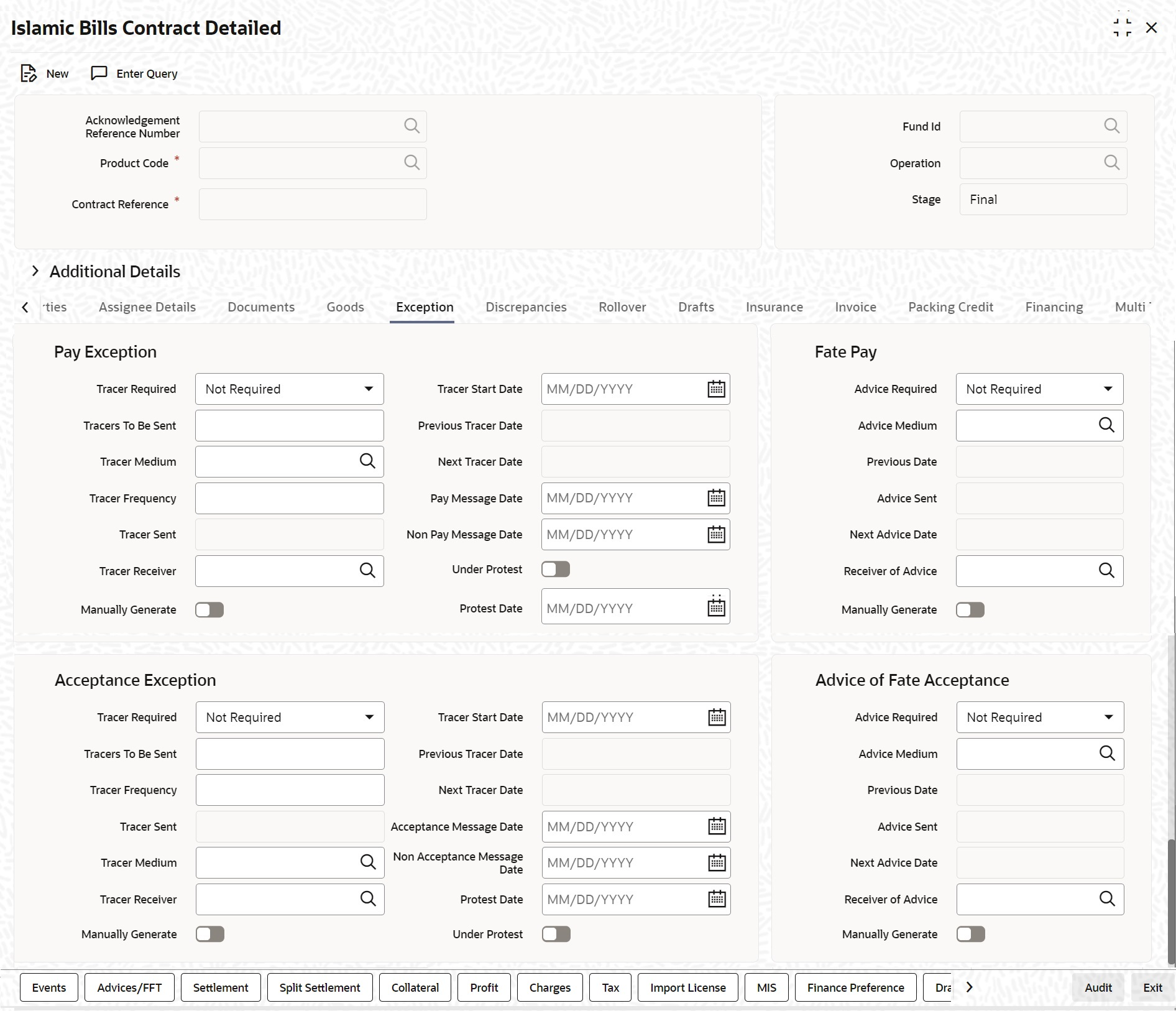
Task: Open Advice of Fate Acceptance Receiver lookup
Action: click(x=1107, y=899)
